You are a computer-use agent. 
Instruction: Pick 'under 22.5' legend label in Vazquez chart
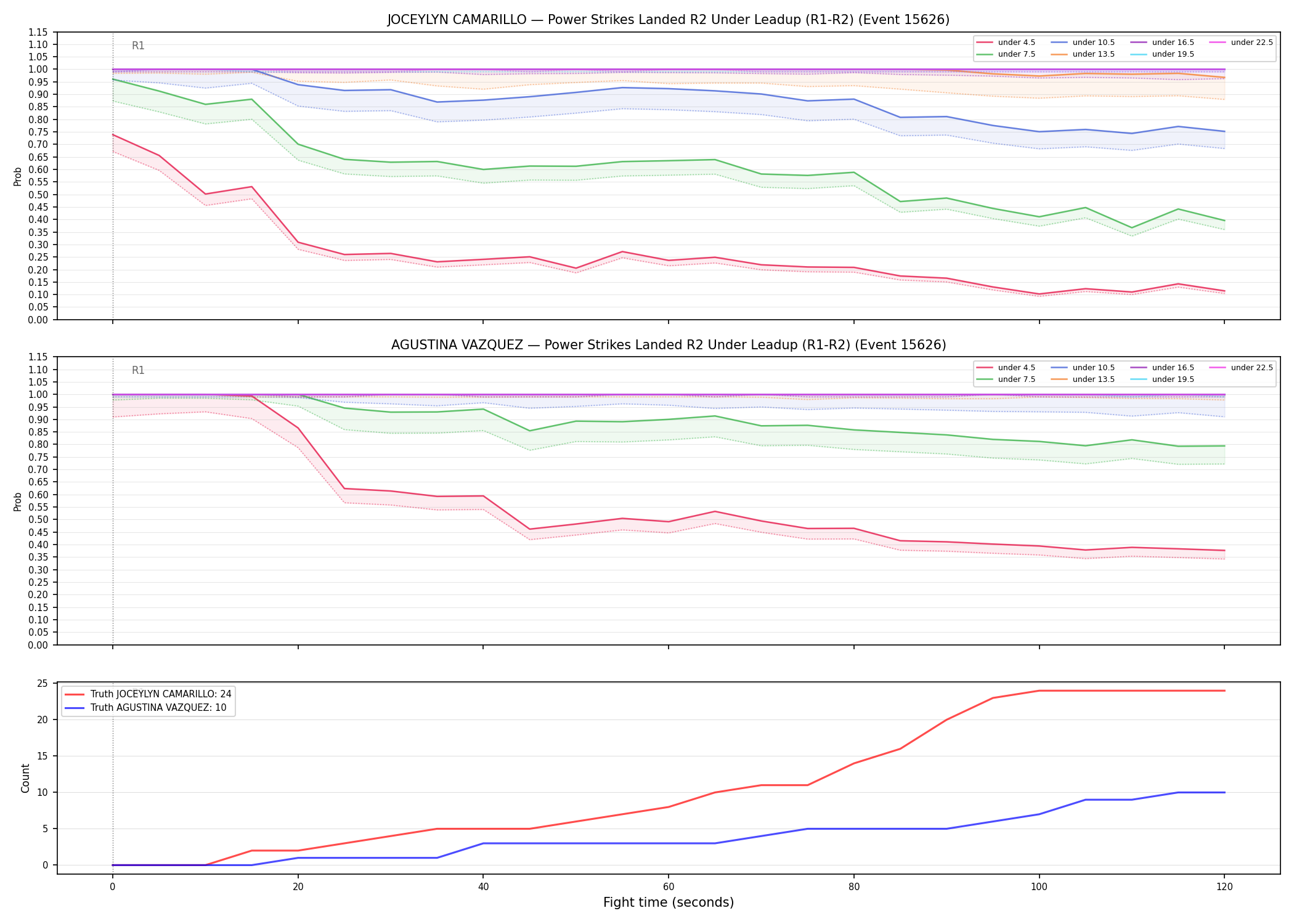(1252, 368)
